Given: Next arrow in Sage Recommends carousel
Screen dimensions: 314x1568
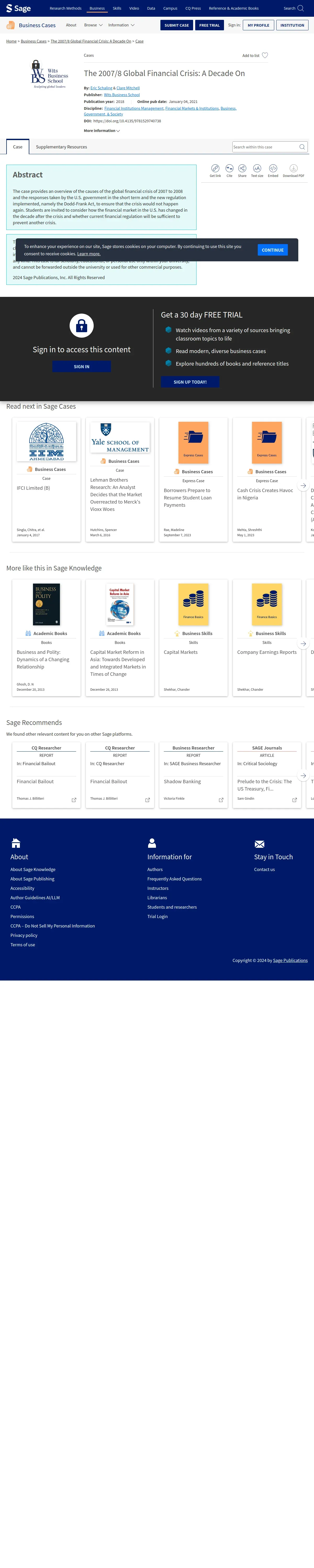Looking at the screenshot, I should tap(303, 775).
